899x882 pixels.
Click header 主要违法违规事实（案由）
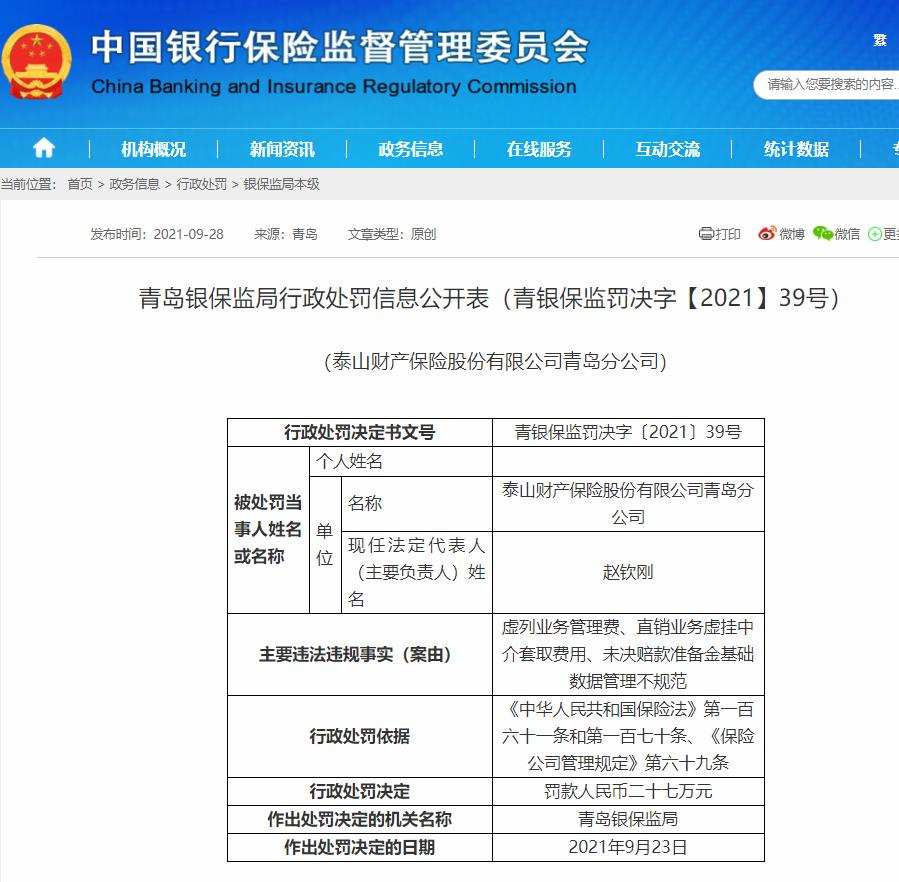[x=359, y=654]
